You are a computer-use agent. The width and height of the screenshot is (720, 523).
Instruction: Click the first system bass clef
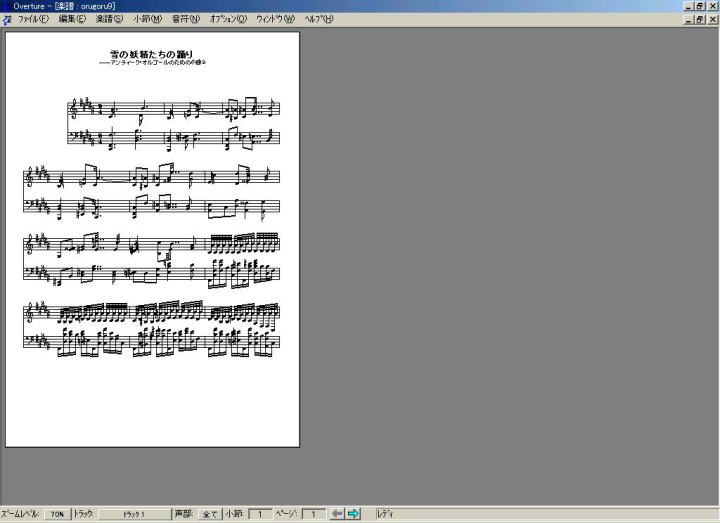[x=73, y=135]
